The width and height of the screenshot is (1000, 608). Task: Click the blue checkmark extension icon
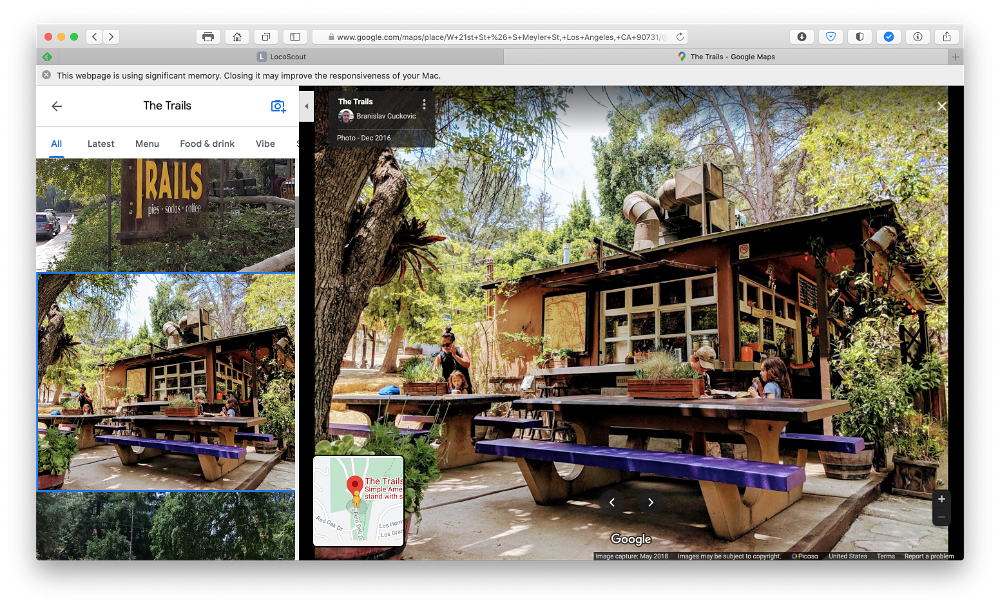tap(888, 37)
